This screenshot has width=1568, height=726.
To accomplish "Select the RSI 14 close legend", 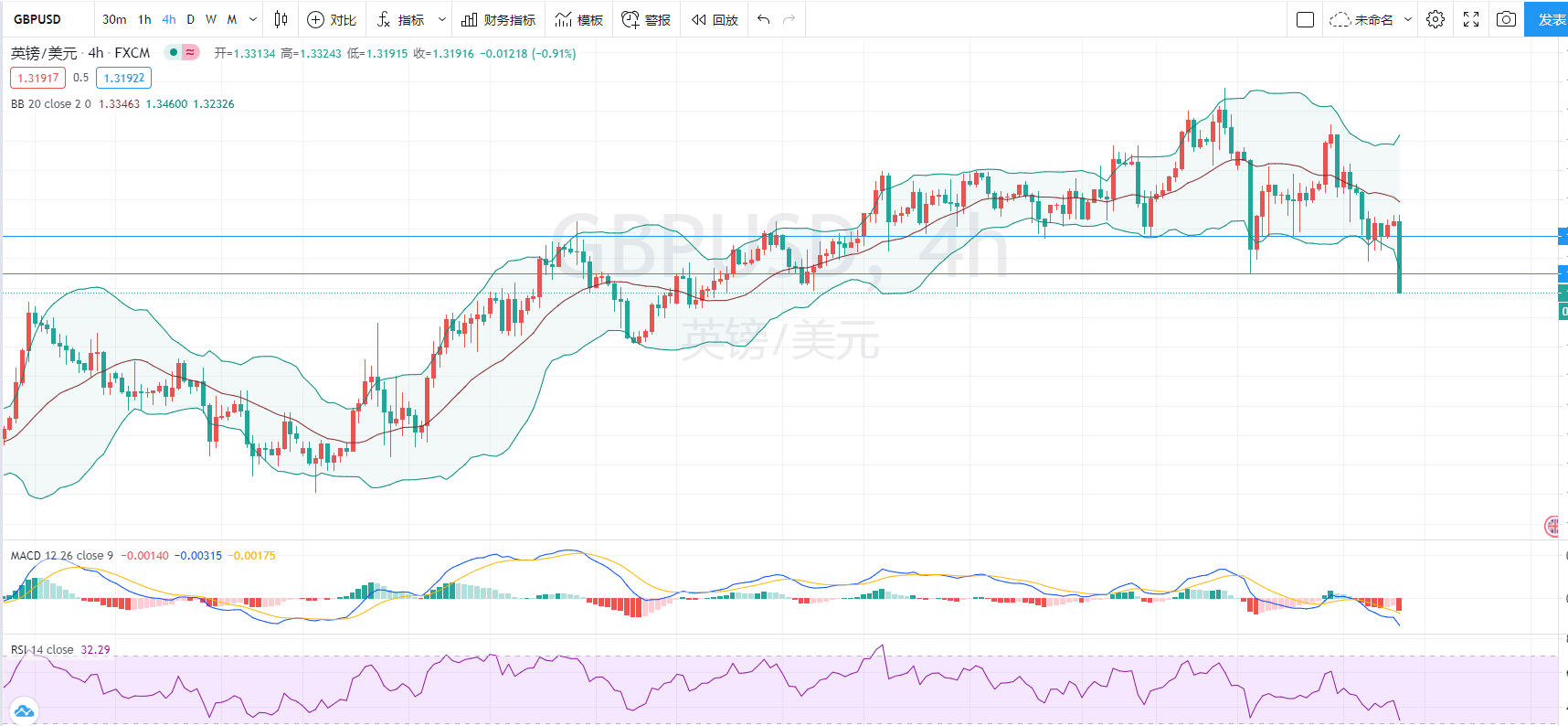I will [42, 649].
